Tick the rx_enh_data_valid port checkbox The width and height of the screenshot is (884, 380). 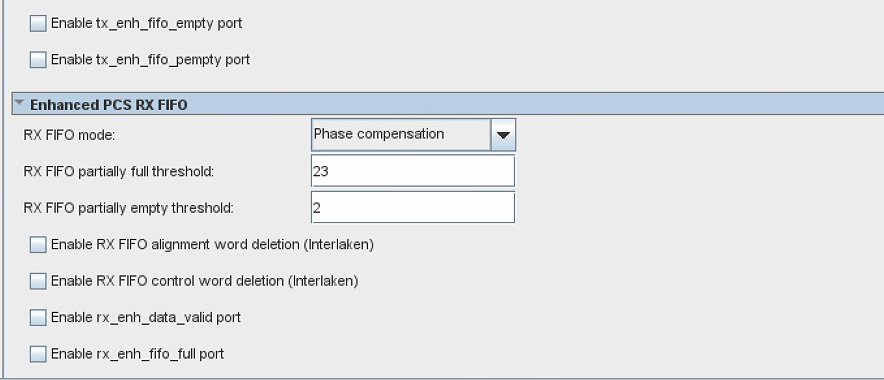click(x=38, y=317)
